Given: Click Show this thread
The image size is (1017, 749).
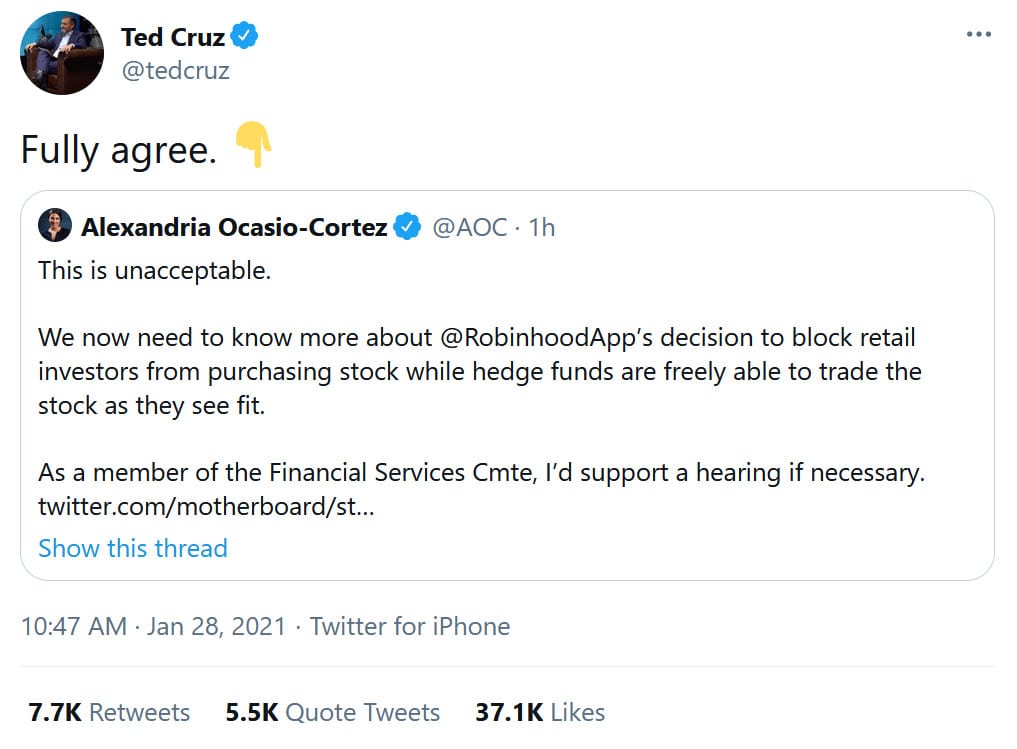Looking at the screenshot, I should (x=132, y=548).
